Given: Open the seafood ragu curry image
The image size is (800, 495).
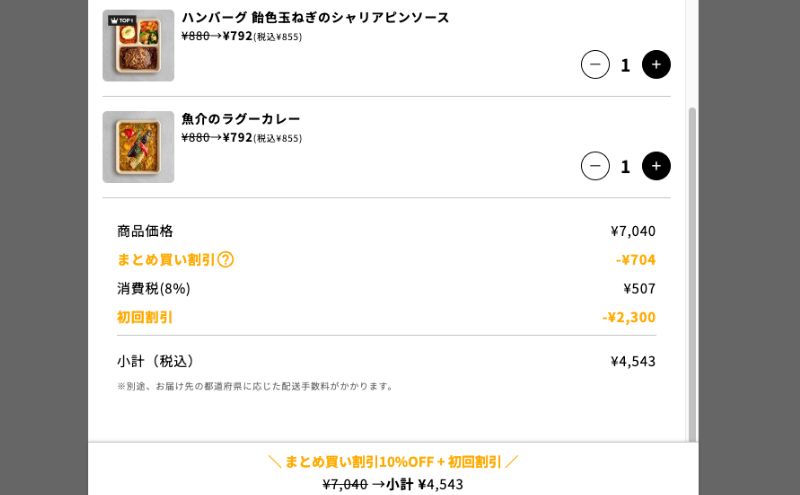Looking at the screenshot, I should click(x=138, y=147).
